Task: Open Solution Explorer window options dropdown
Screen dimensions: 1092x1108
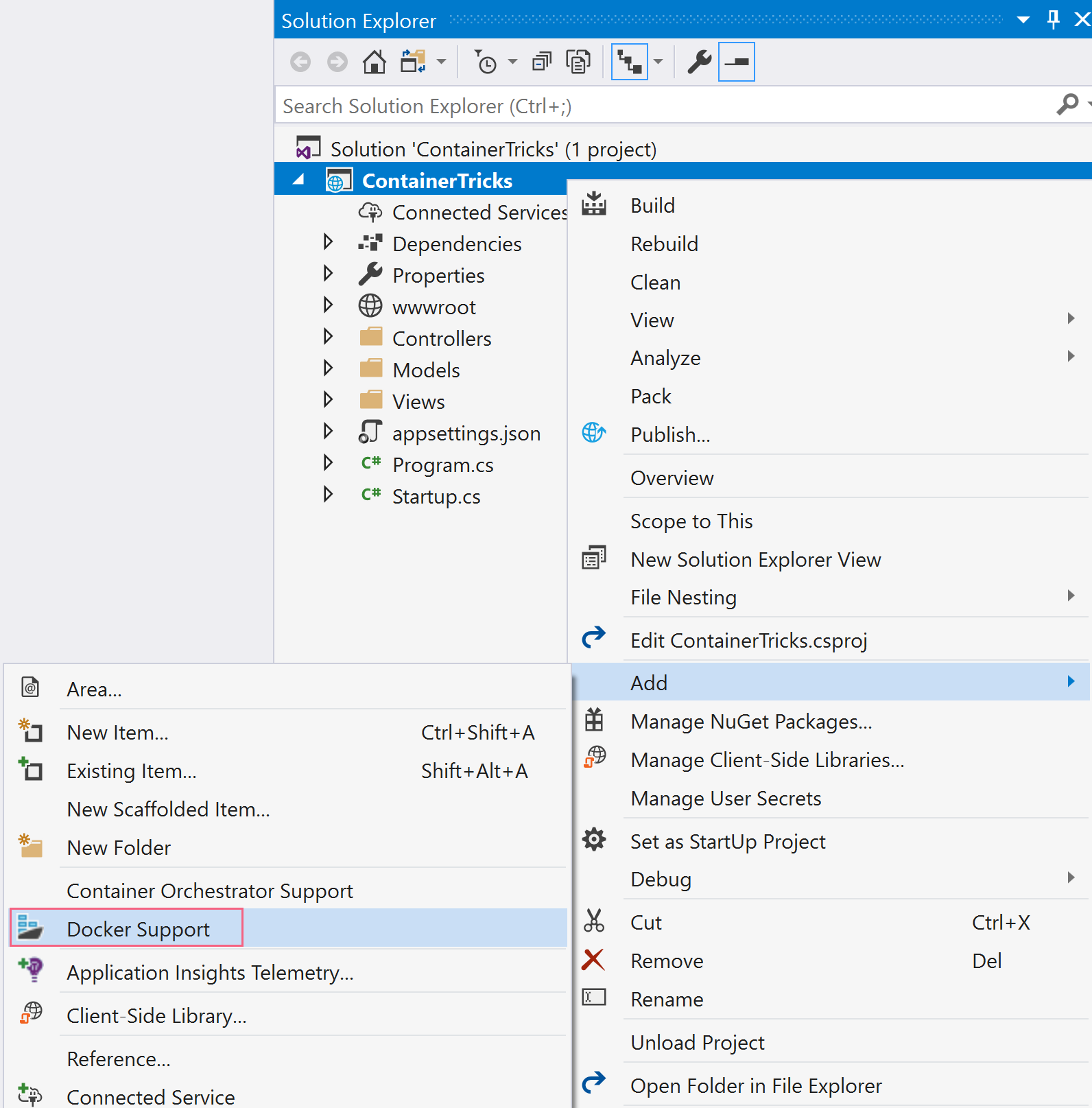Action: click(1023, 20)
